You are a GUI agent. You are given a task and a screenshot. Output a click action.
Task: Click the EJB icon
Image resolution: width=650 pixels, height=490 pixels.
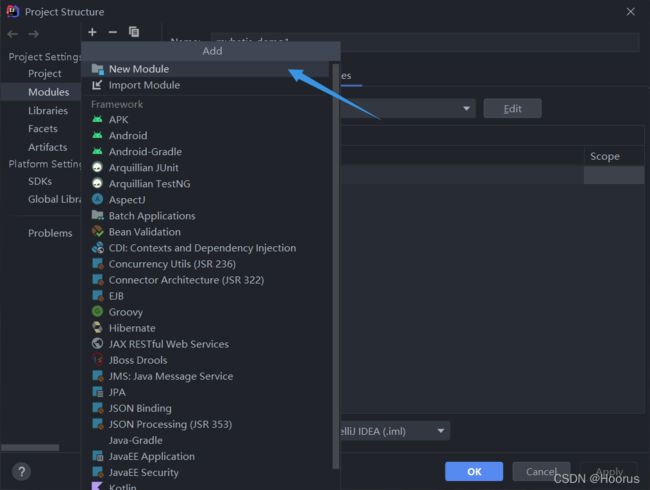[x=97, y=296]
